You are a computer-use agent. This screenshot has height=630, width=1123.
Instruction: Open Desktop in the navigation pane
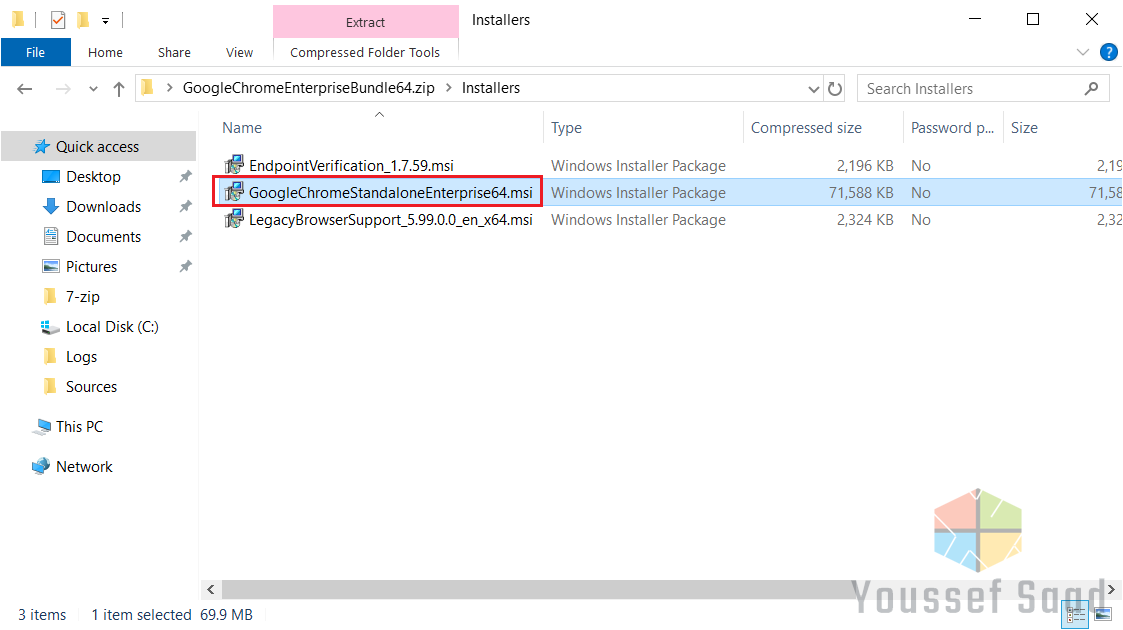tap(93, 177)
